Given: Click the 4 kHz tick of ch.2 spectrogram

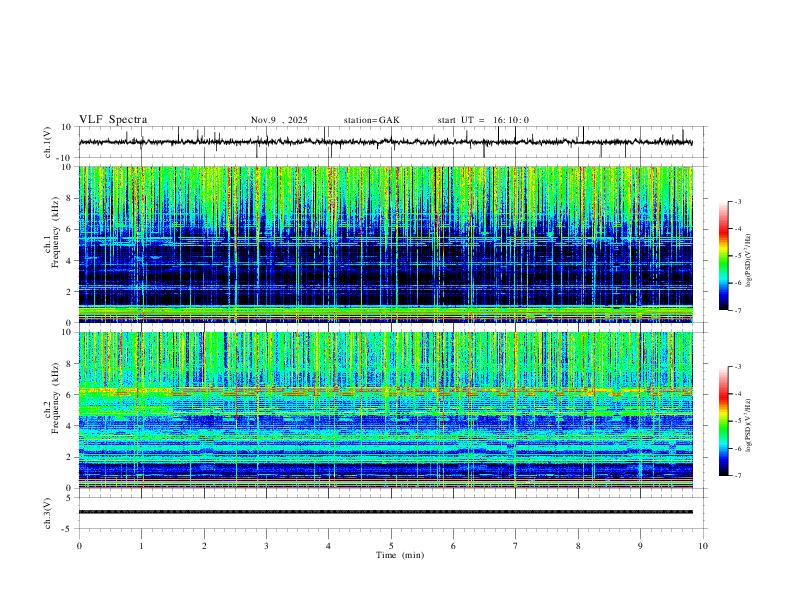Looking at the screenshot, I should (x=70, y=426).
